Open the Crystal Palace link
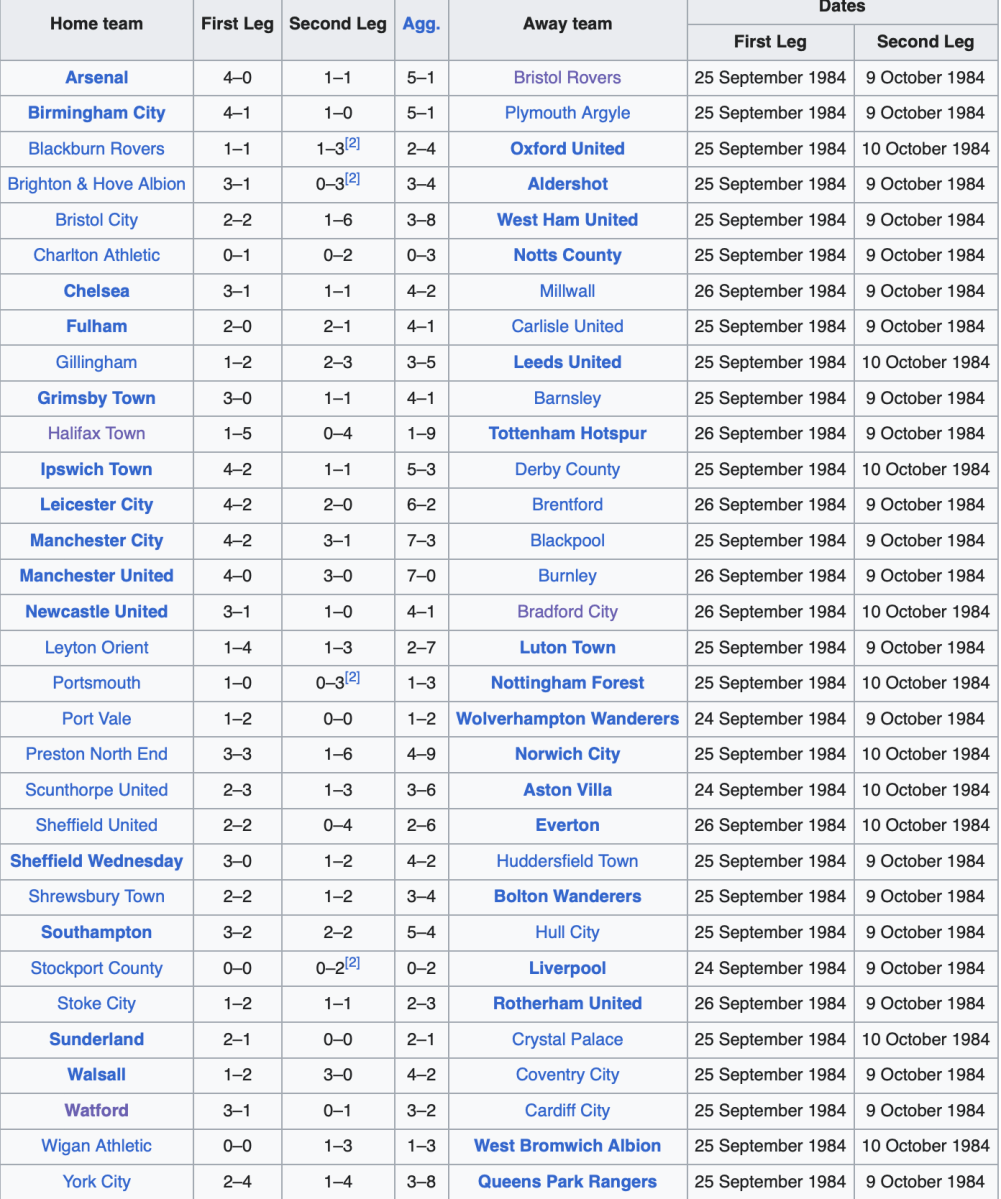 (x=567, y=1039)
